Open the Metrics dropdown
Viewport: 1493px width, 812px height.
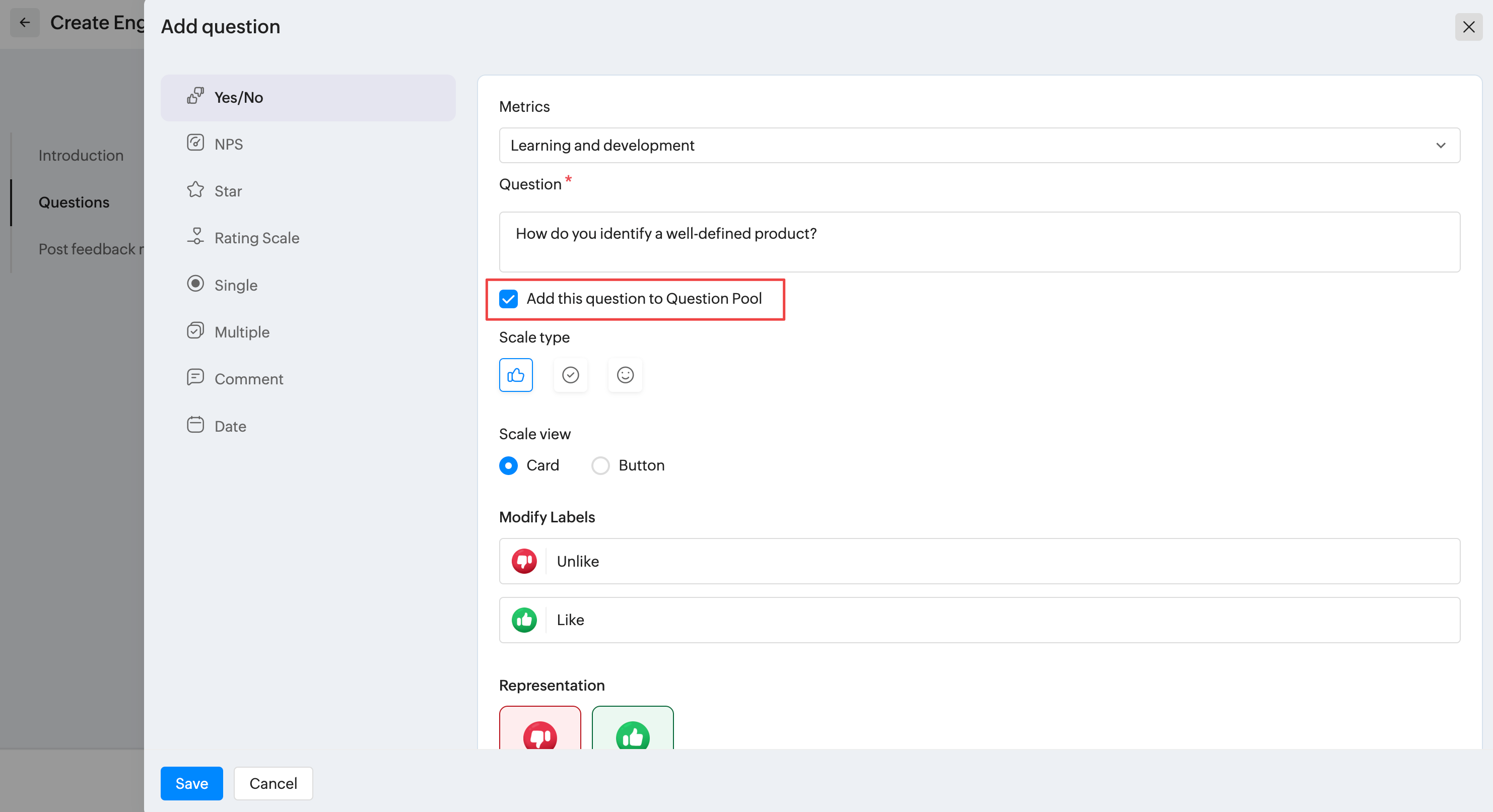click(979, 145)
